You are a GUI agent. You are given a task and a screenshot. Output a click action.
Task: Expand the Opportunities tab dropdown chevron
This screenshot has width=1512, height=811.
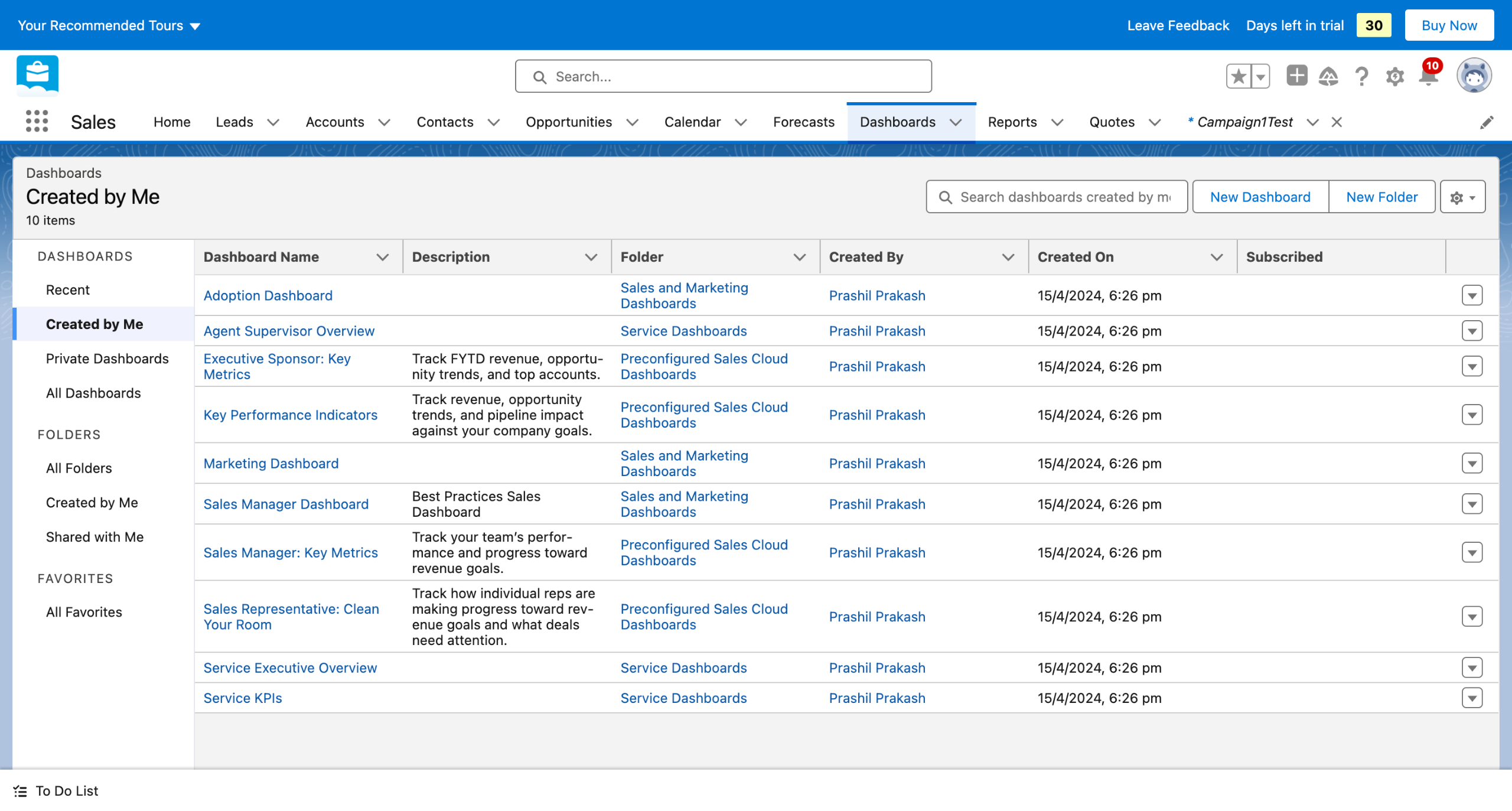pos(632,122)
